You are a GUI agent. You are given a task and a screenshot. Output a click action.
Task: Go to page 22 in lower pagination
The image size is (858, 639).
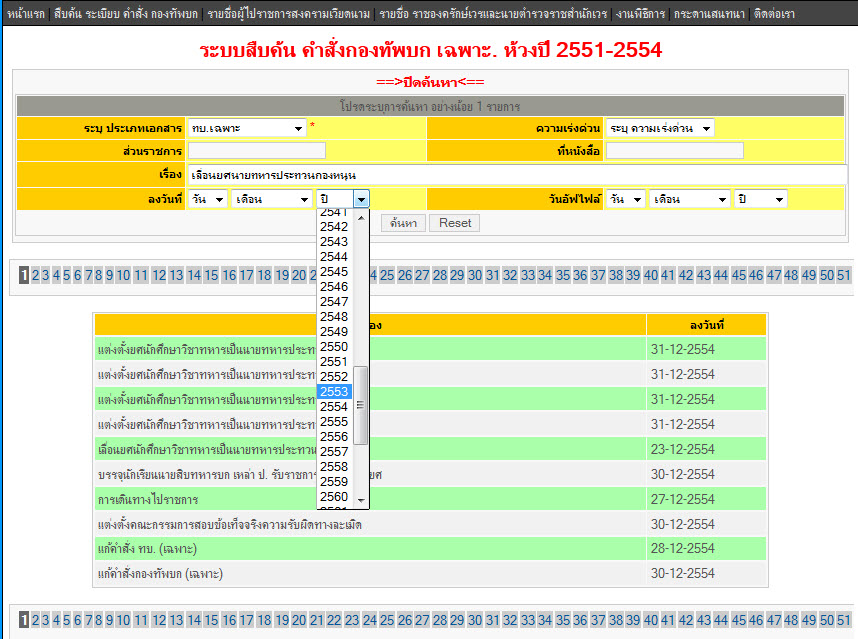point(334,620)
